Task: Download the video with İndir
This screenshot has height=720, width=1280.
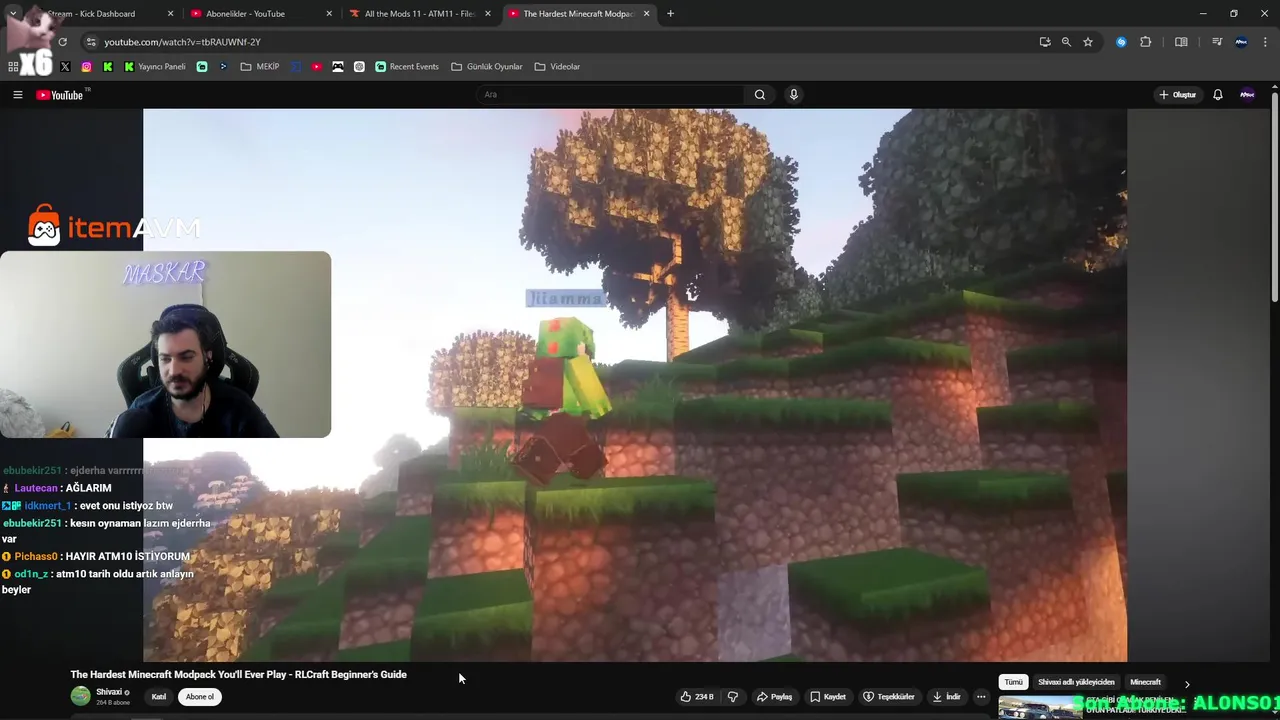Action: pos(946,697)
